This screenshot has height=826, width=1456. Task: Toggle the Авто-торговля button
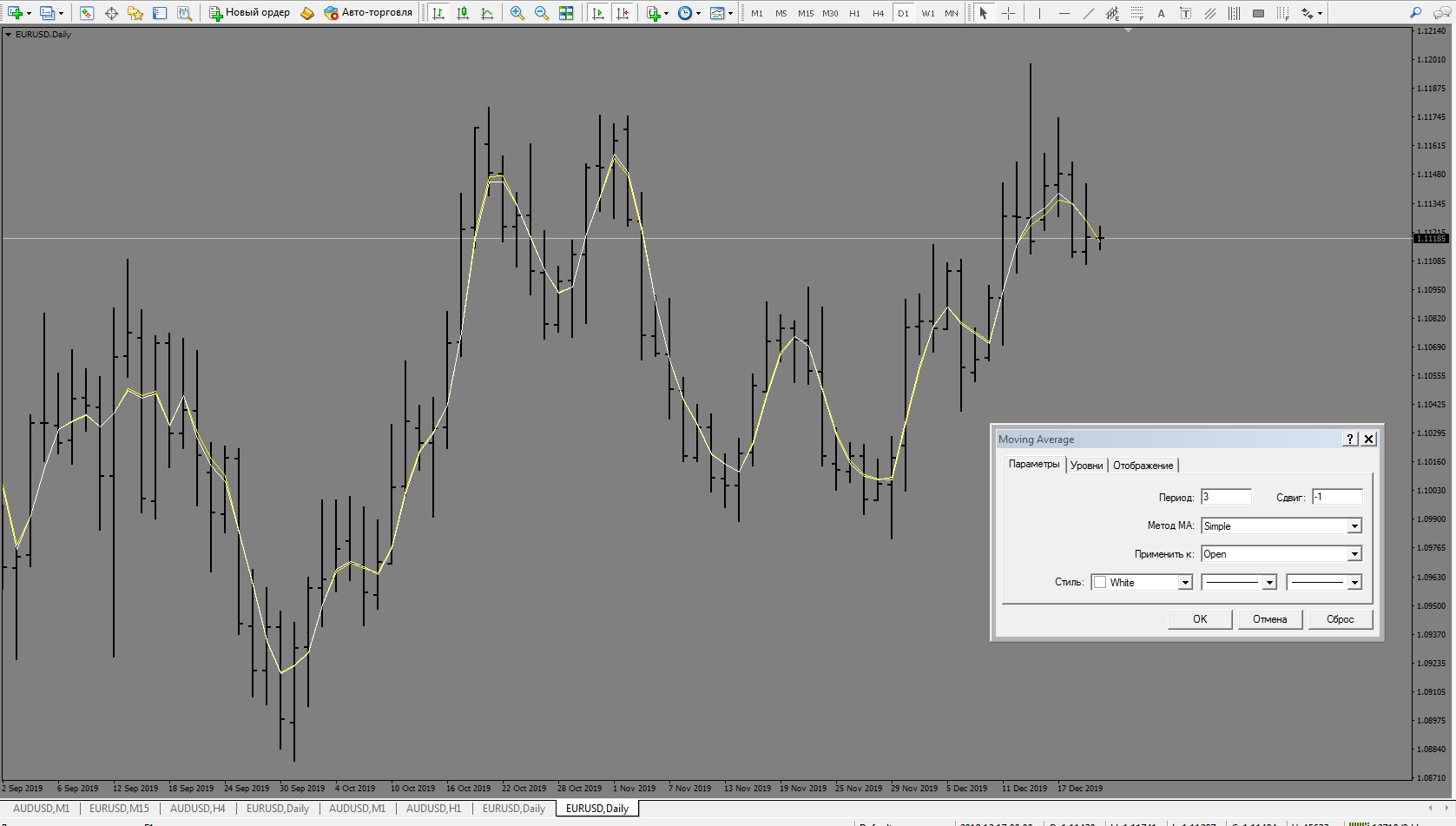[368, 13]
